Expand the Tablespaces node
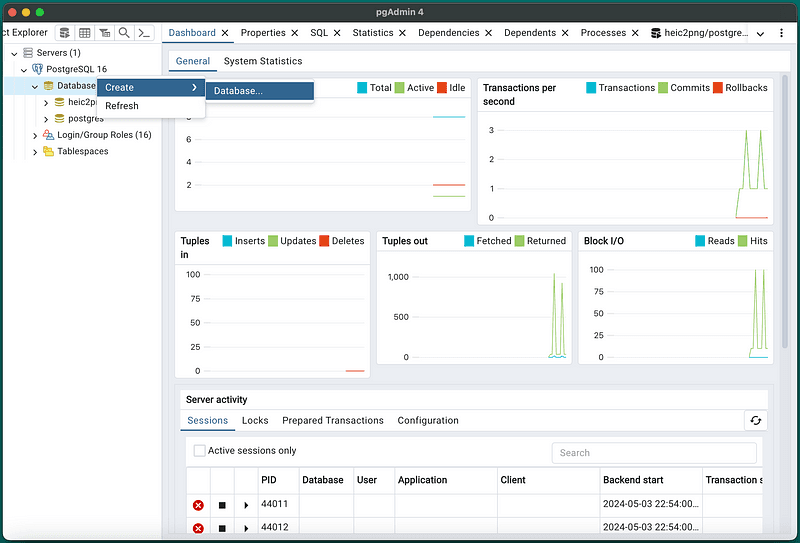This screenshot has width=800, height=543. click(x=35, y=152)
